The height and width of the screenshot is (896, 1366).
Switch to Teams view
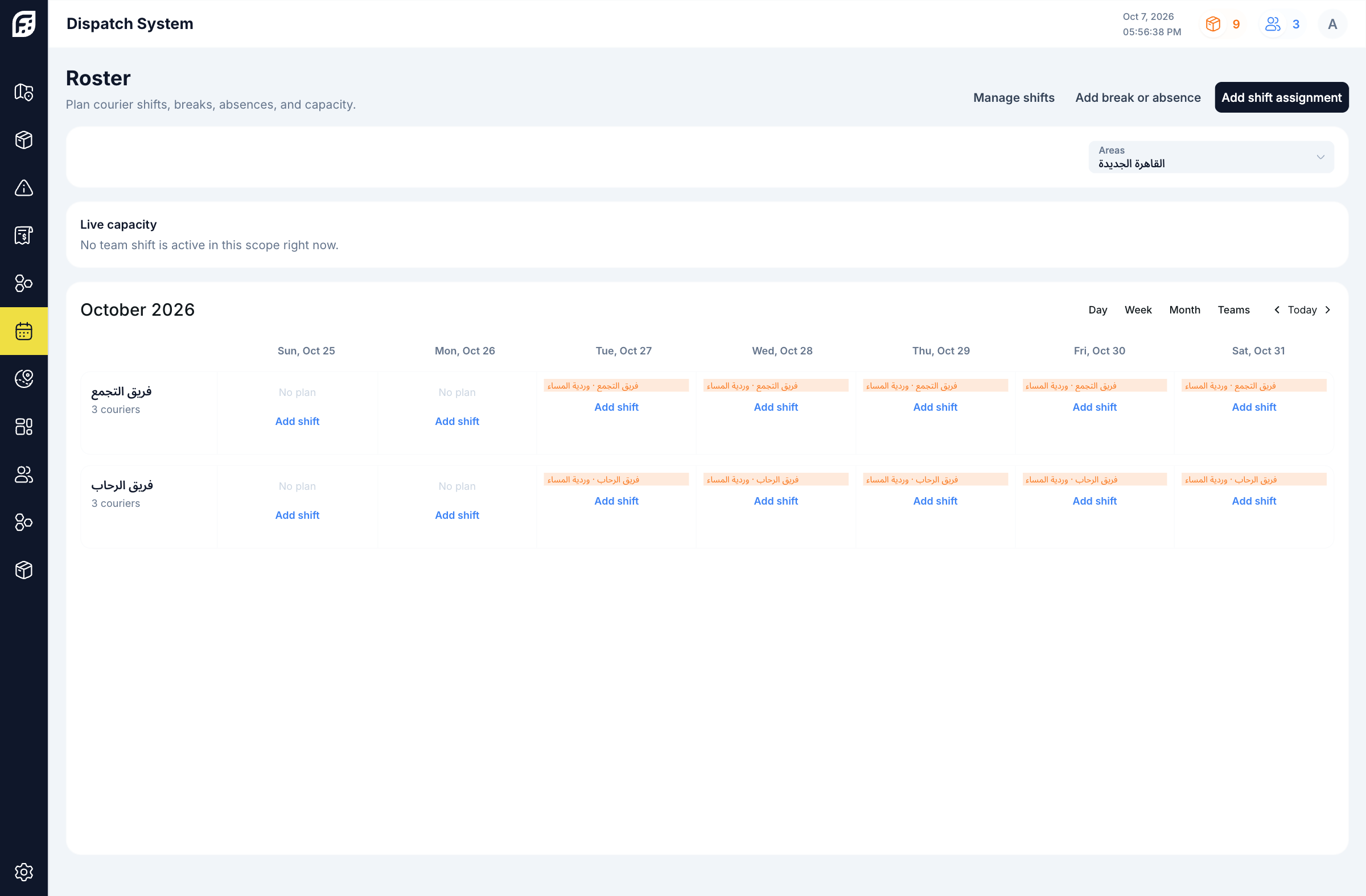tap(1233, 309)
